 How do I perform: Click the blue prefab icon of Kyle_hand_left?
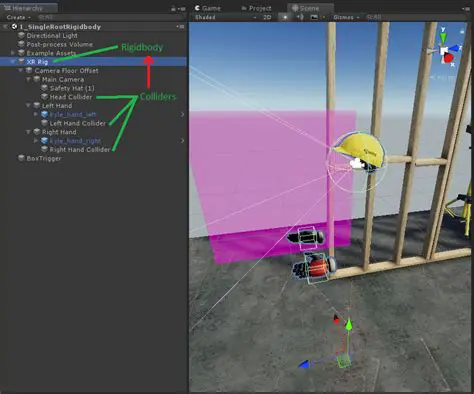click(x=45, y=114)
